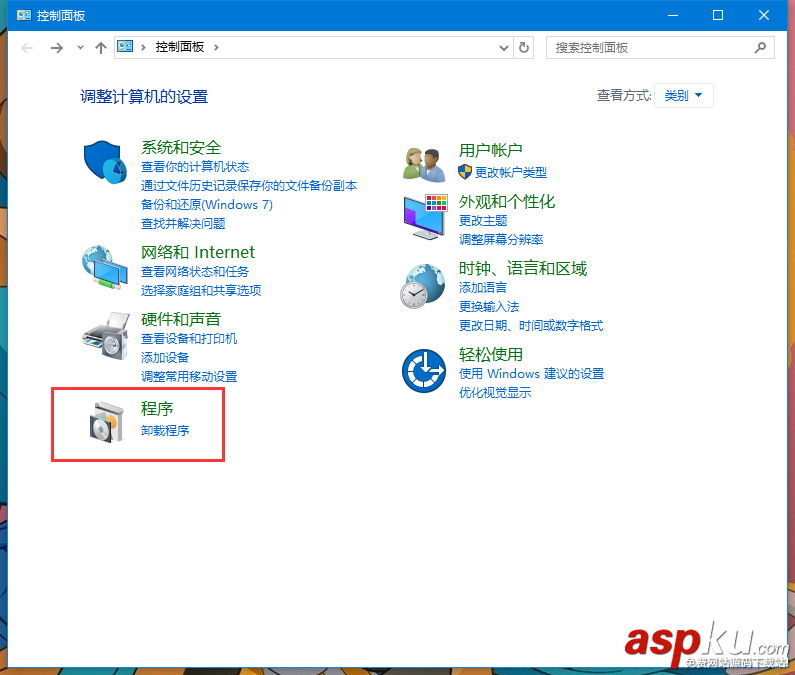
Task: Click 通过文件历史记录保存你的文件备份副本 link
Action: pos(249,186)
